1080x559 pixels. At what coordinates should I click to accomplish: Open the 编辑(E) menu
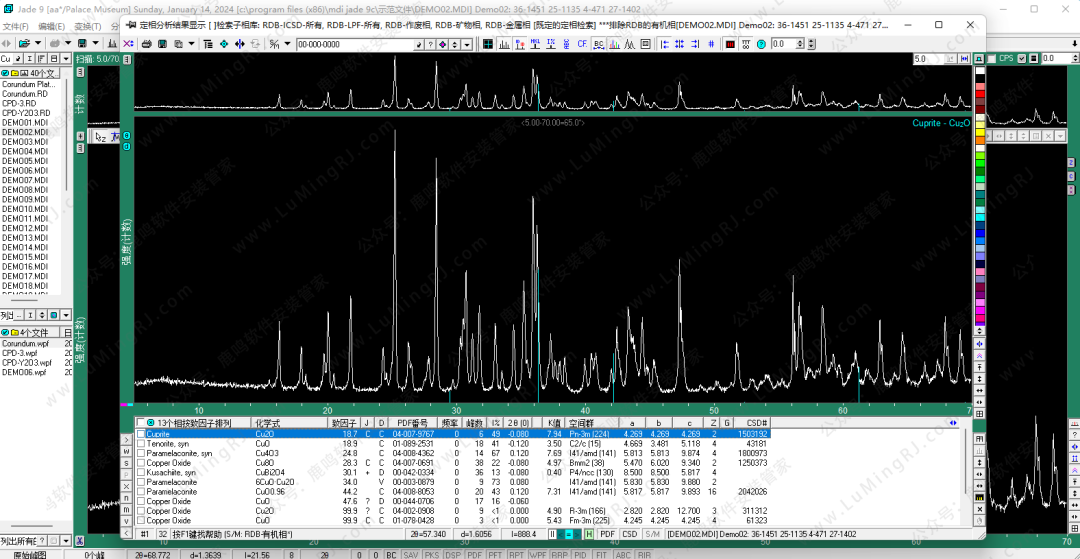(x=51, y=25)
